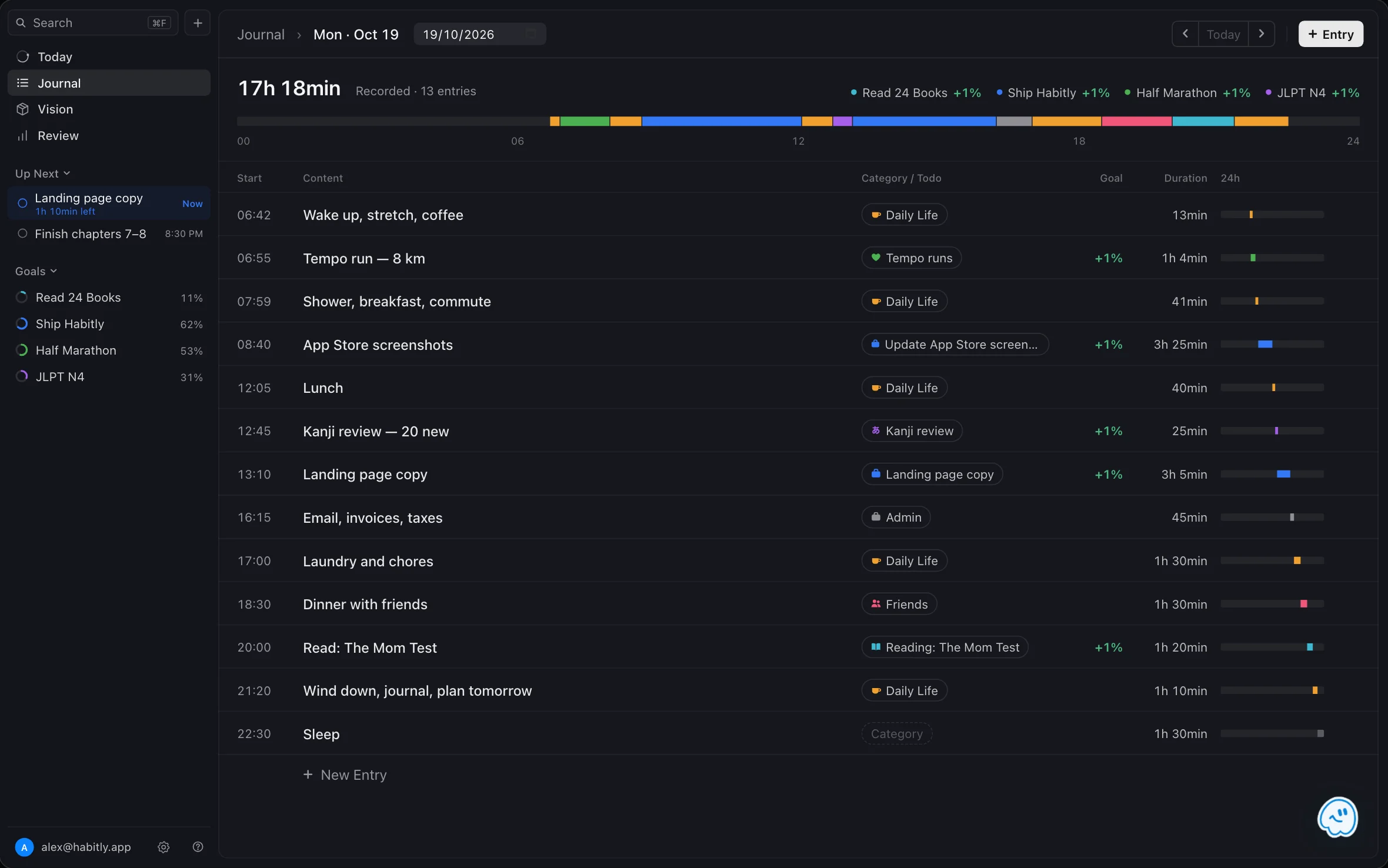Image resolution: width=1388 pixels, height=868 pixels.
Task: Click Journal breadcrumb link
Action: coord(261,34)
